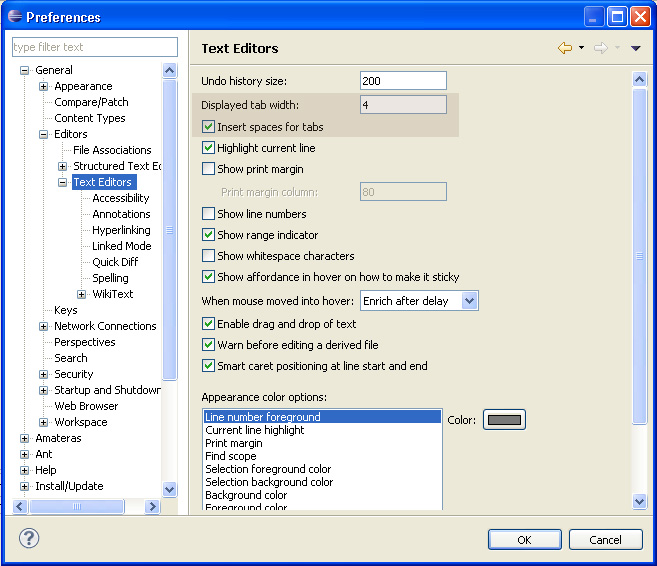Enable Show line numbers
The width and height of the screenshot is (657, 566).
(x=209, y=214)
